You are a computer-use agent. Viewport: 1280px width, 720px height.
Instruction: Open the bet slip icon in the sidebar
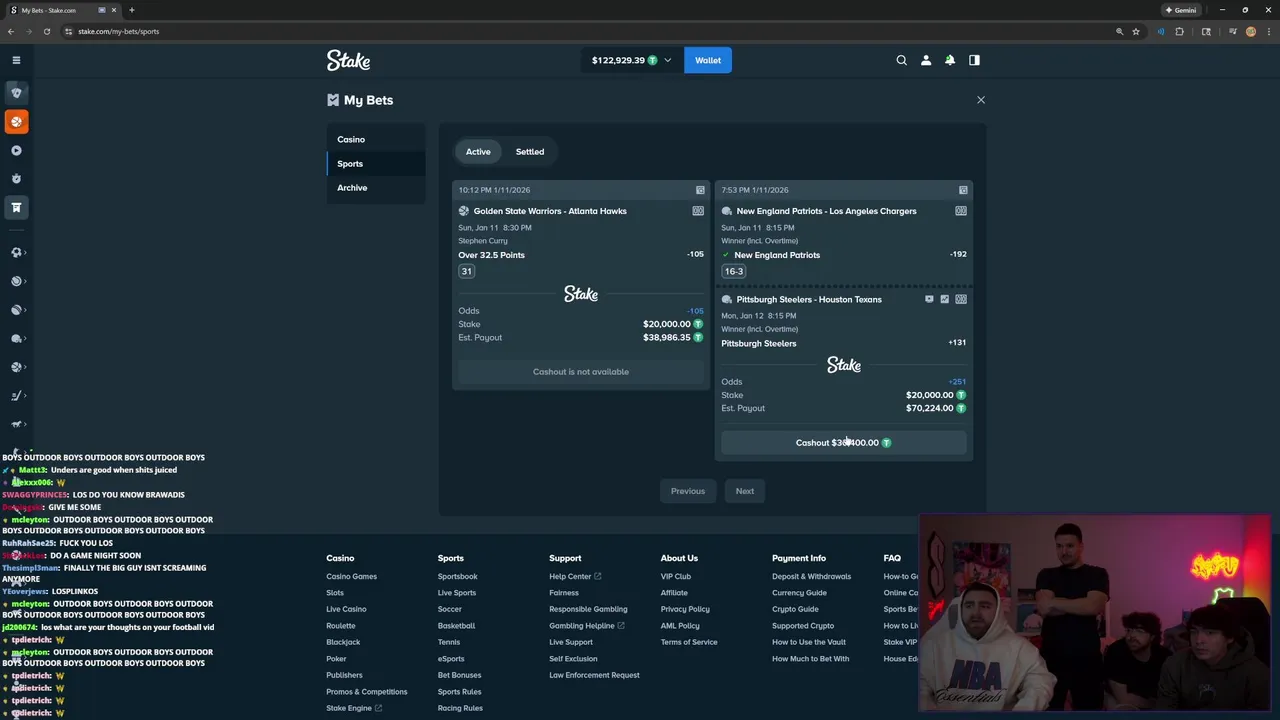[x=16, y=207]
